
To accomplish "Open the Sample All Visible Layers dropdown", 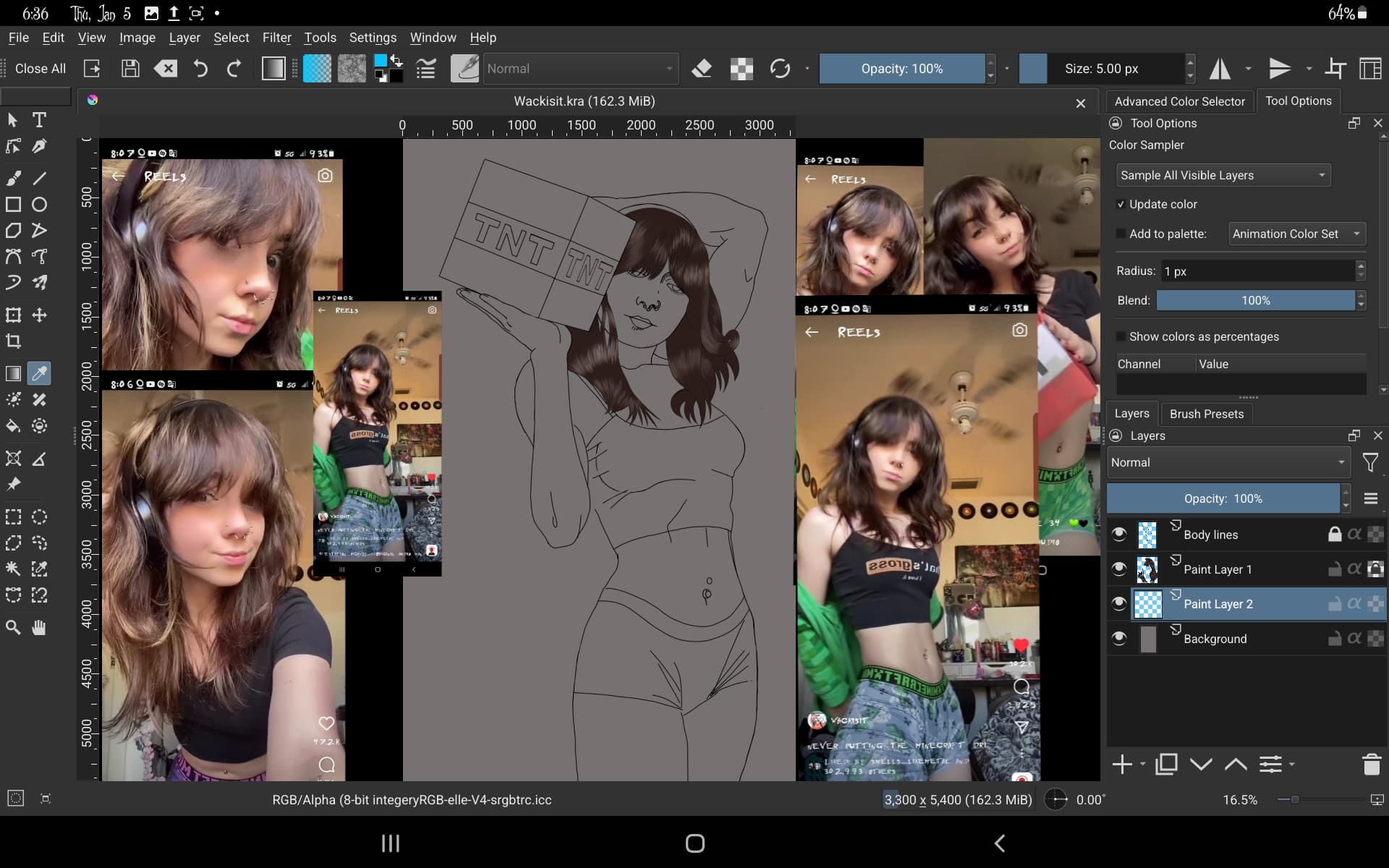I will point(1223,175).
